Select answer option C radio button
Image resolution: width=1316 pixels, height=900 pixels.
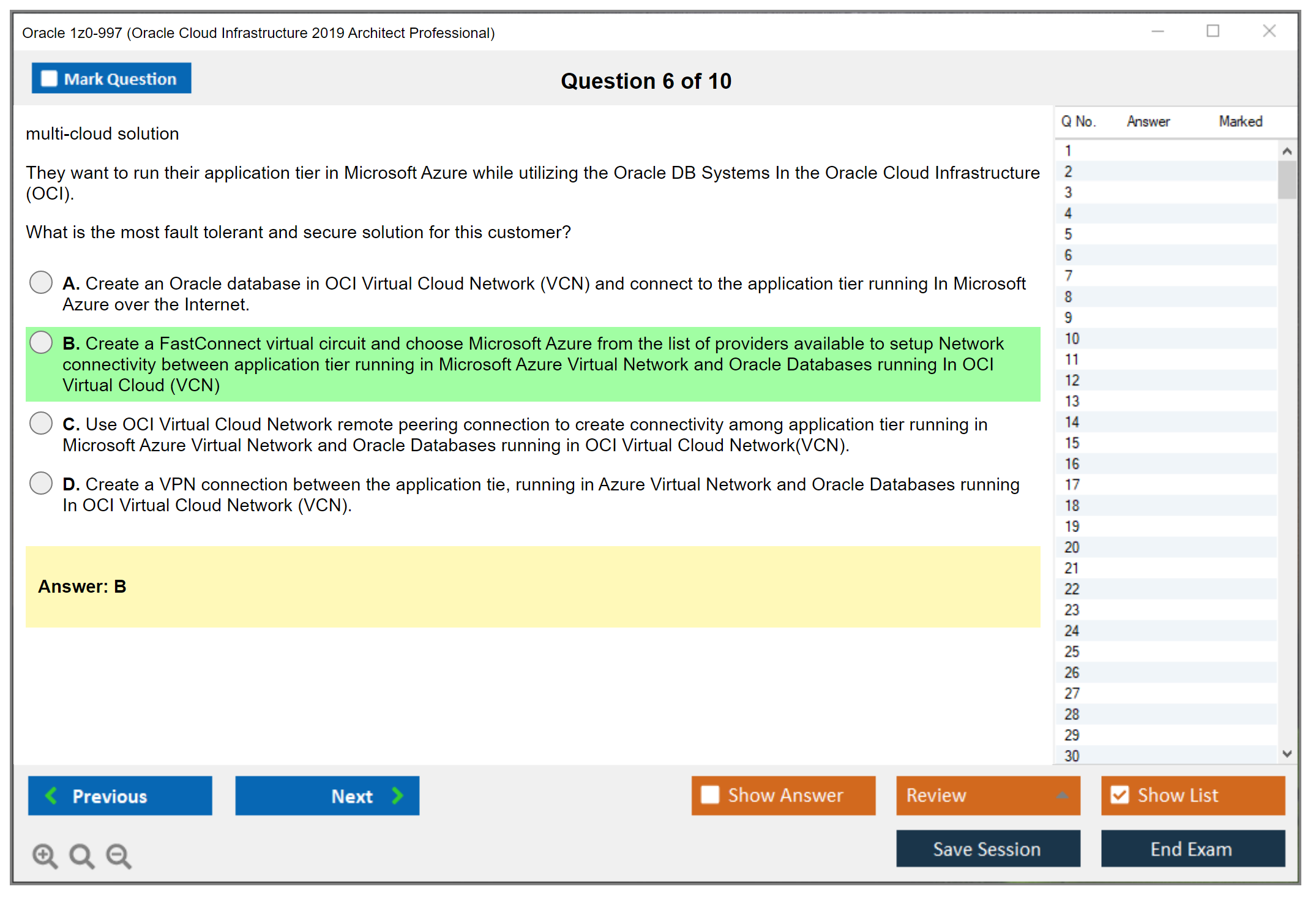pos(41,423)
